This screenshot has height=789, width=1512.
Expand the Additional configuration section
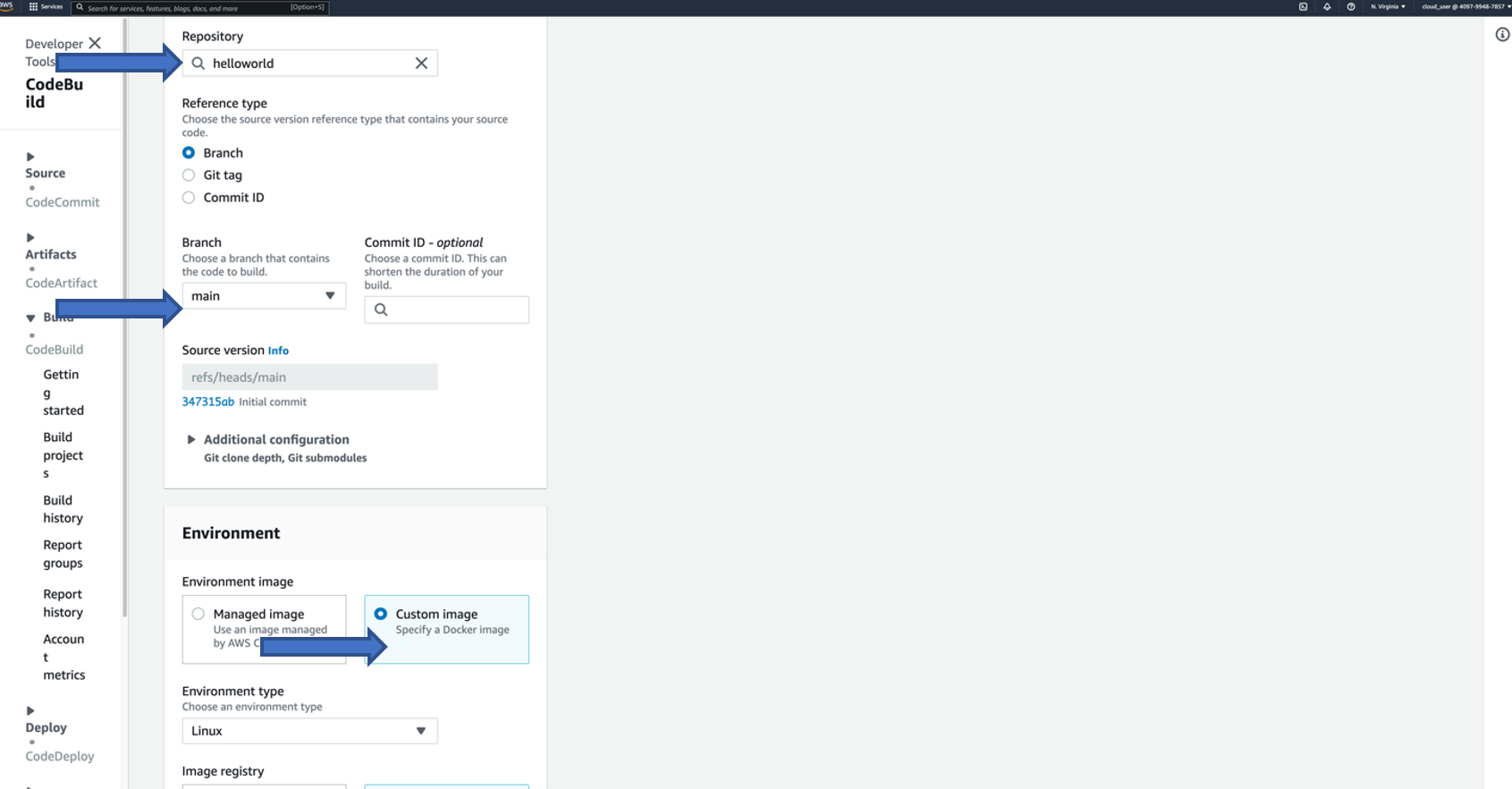[x=275, y=439]
